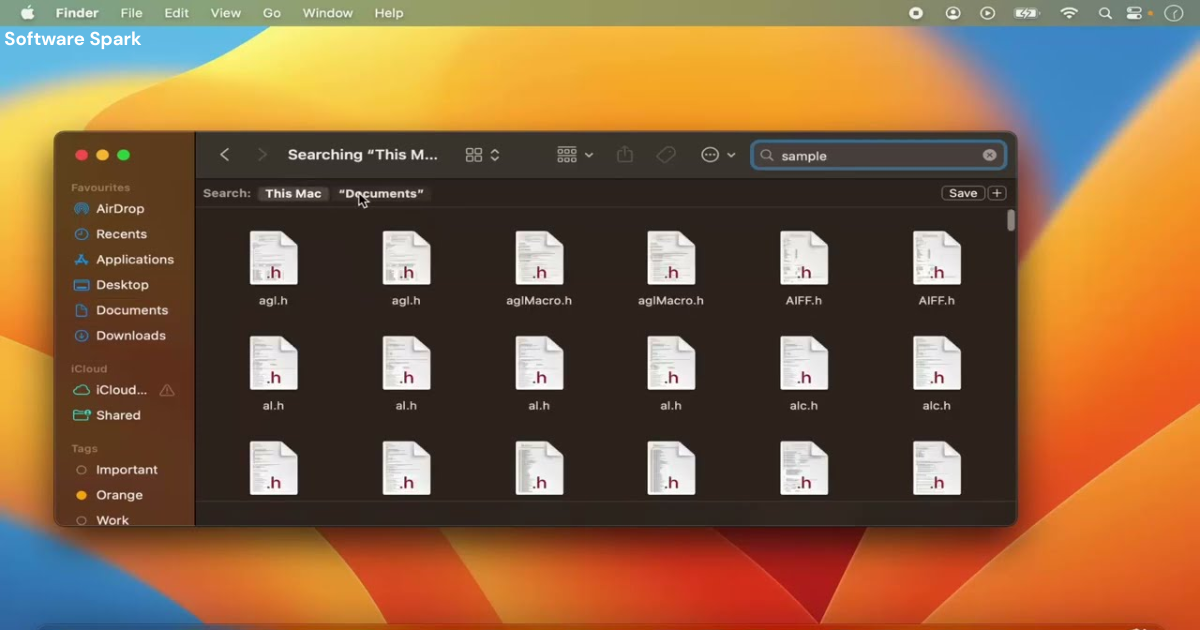This screenshot has width=1200, height=630.
Task: Click the play circle icon in menu bar
Action: (988, 13)
